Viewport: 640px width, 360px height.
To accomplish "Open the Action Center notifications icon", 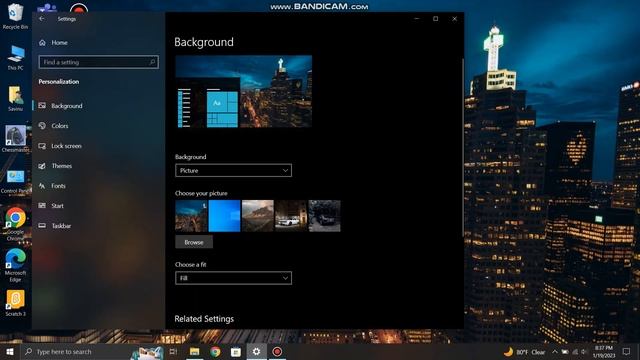I will click(627, 352).
